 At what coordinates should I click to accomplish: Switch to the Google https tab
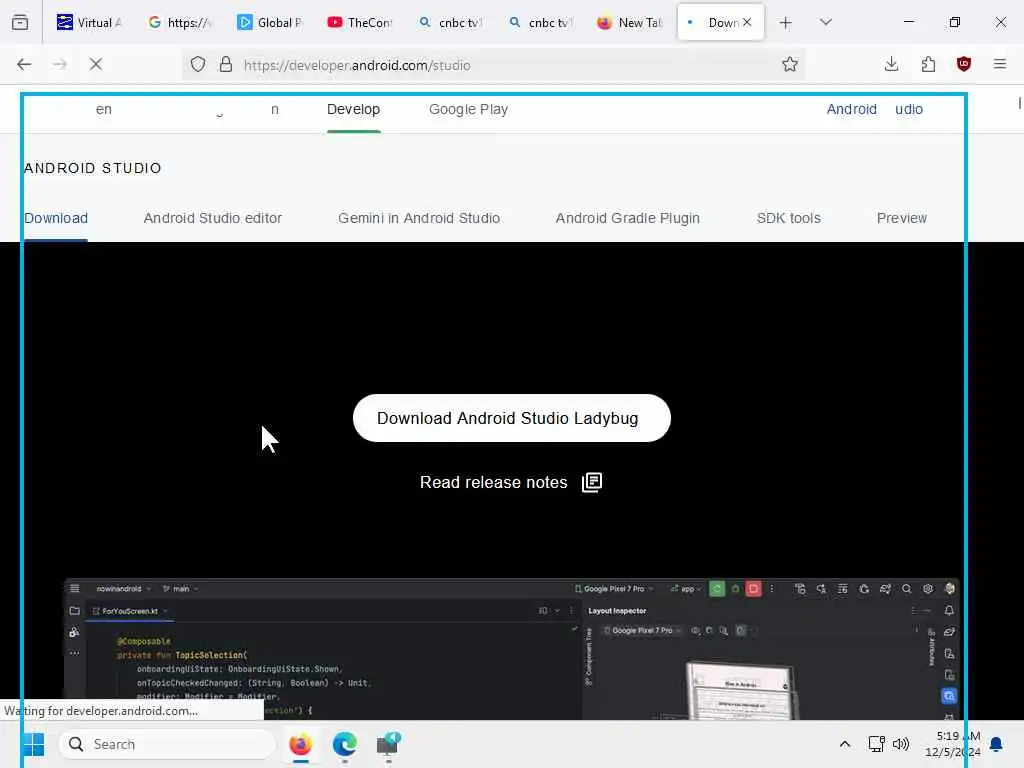pyautogui.click(x=180, y=22)
